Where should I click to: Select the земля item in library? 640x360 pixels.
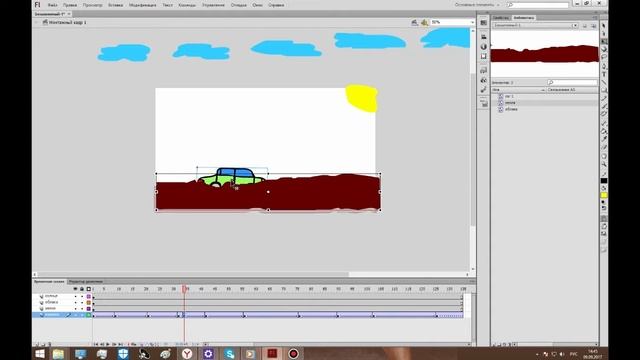pyautogui.click(x=510, y=103)
